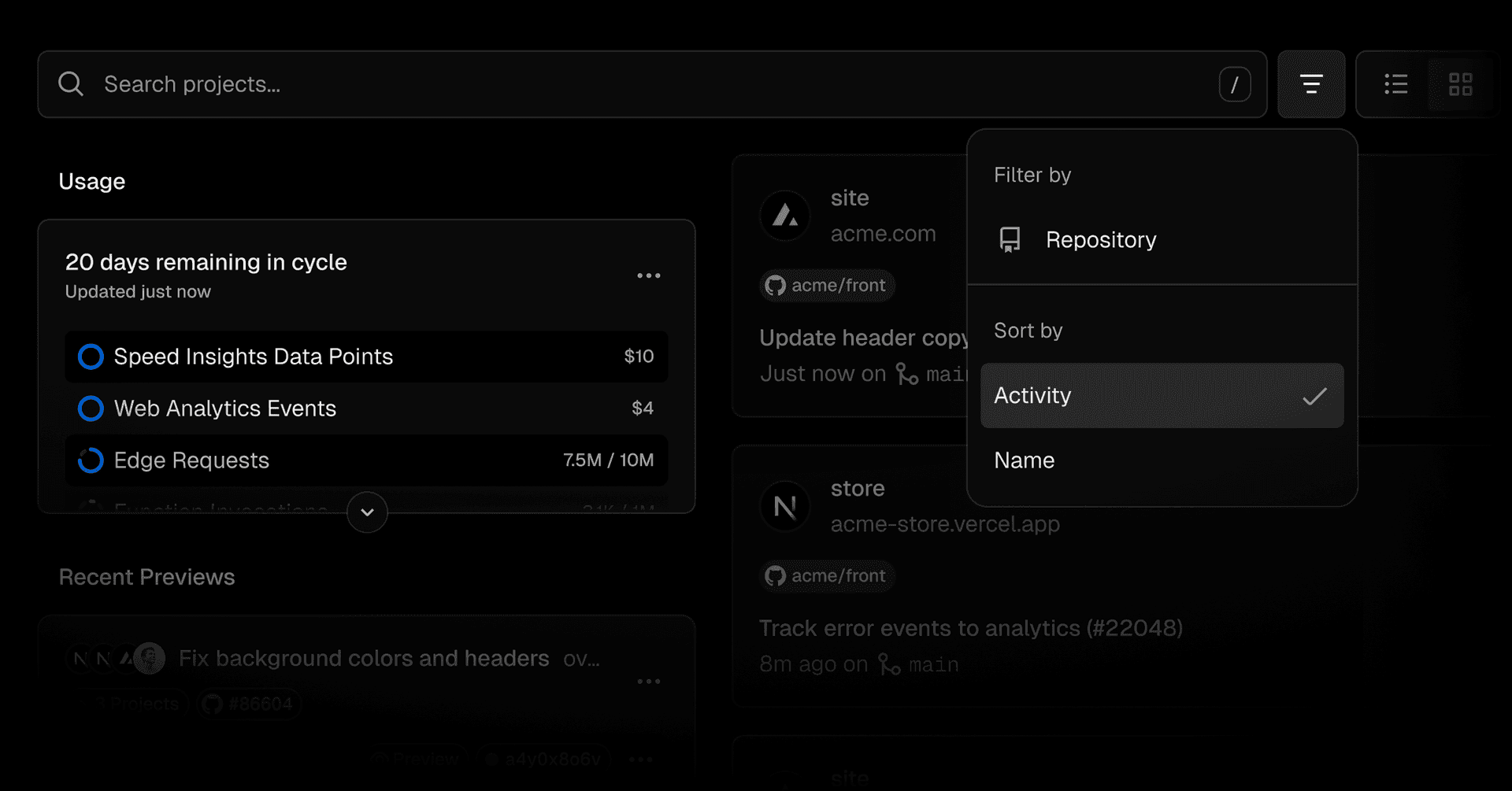Open usage card three-dot options menu
The width and height of the screenshot is (1512, 791).
click(x=648, y=275)
